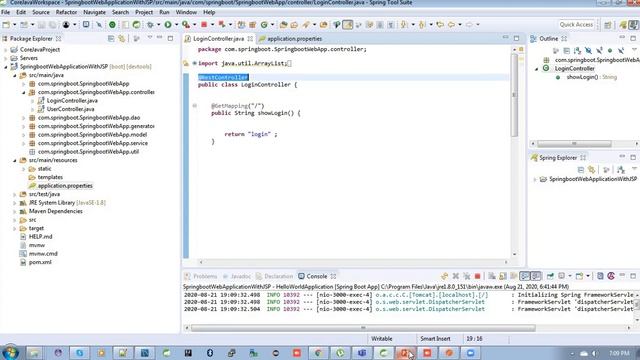Open the Windows Start button

[x=10, y=352]
